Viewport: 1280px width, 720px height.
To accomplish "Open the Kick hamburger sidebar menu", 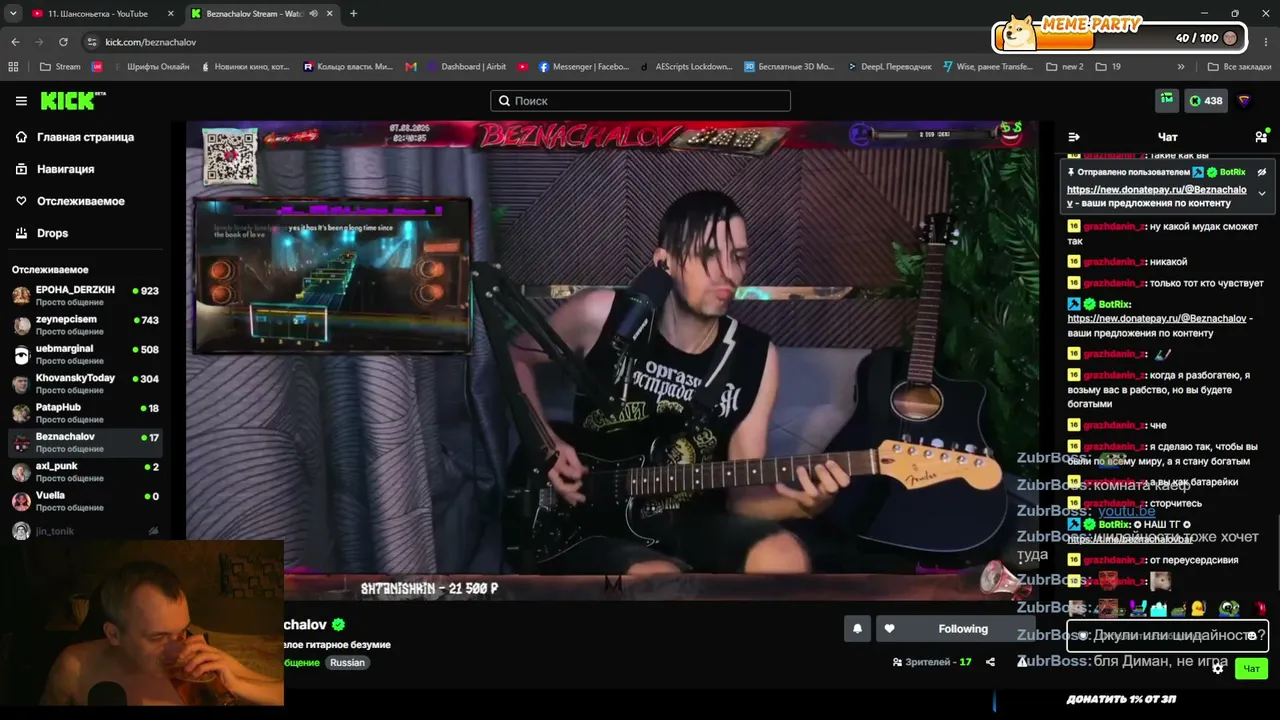I will click(x=21, y=101).
